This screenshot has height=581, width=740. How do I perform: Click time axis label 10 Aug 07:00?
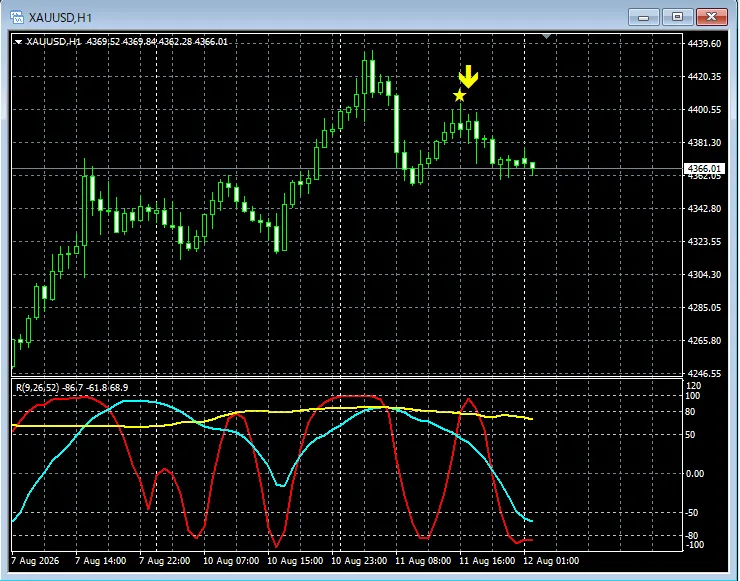coord(231,561)
